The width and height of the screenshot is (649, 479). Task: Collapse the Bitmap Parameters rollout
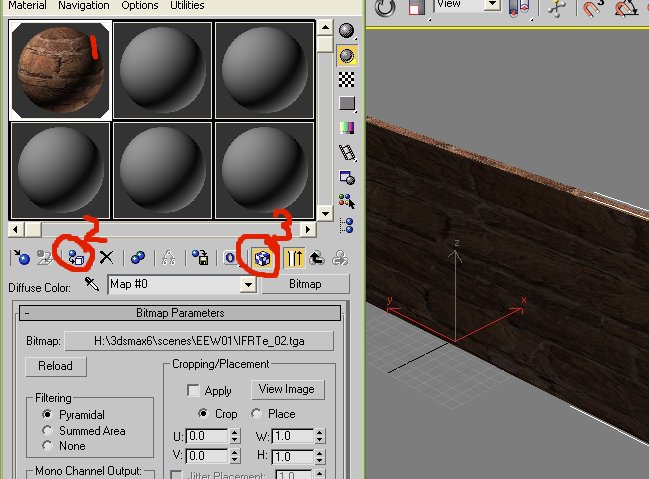(x=180, y=314)
